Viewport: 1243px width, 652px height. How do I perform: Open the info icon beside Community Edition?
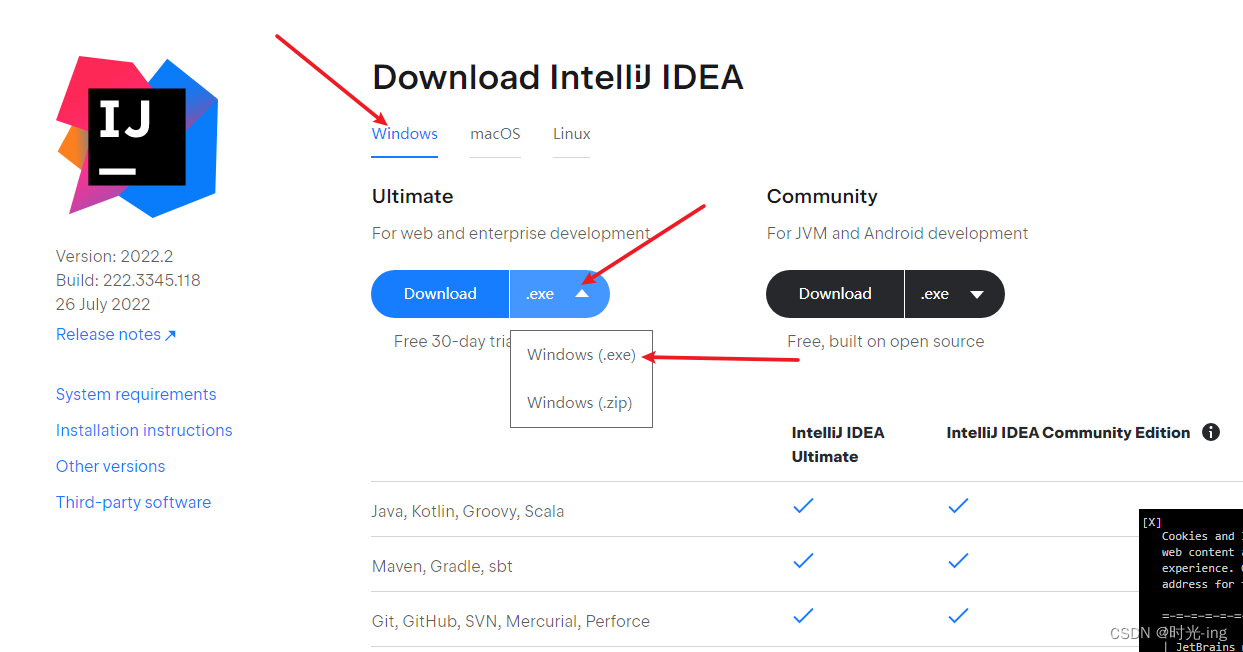coord(1211,432)
